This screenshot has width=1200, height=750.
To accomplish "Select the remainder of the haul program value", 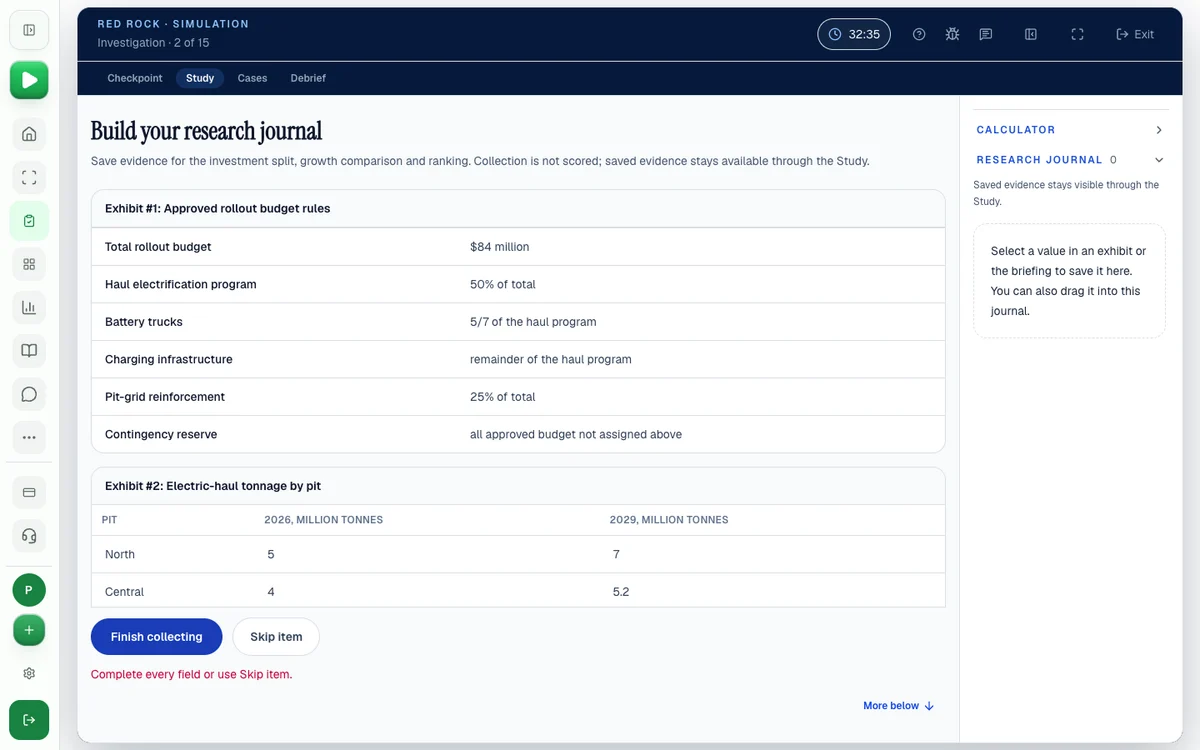I will click(x=551, y=359).
